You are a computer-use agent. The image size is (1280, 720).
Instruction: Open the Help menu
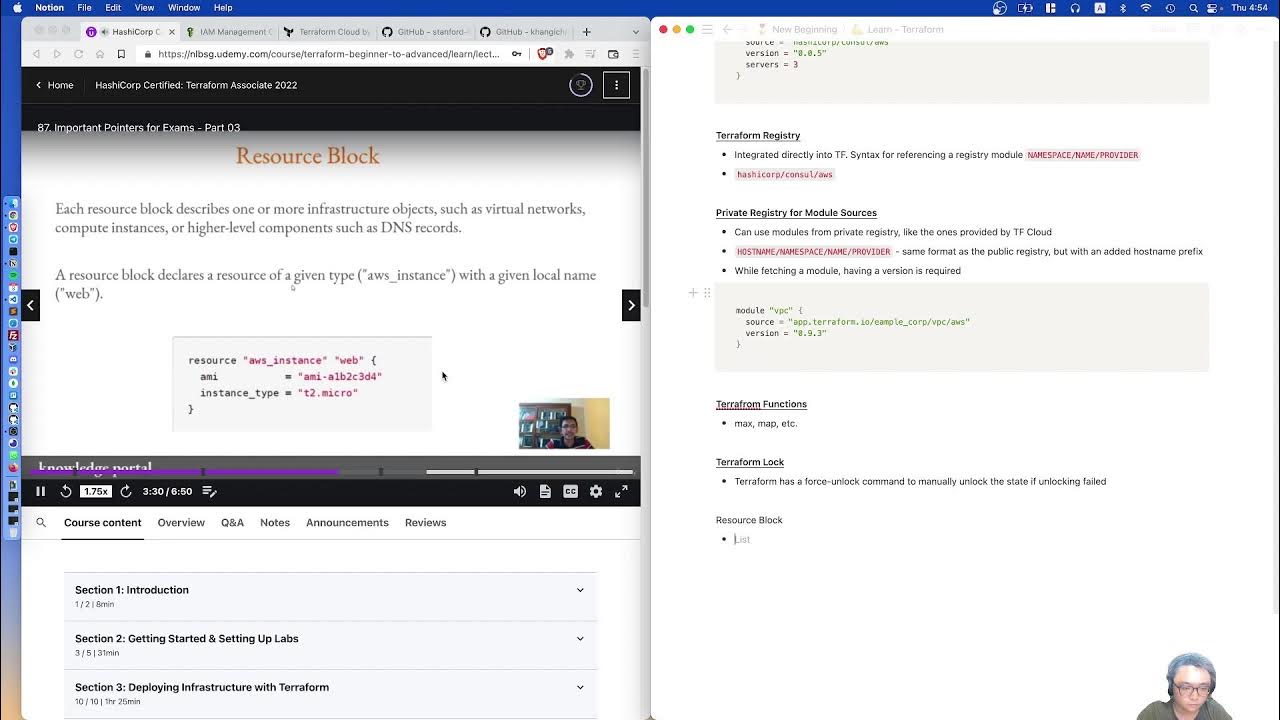point(223,8)
